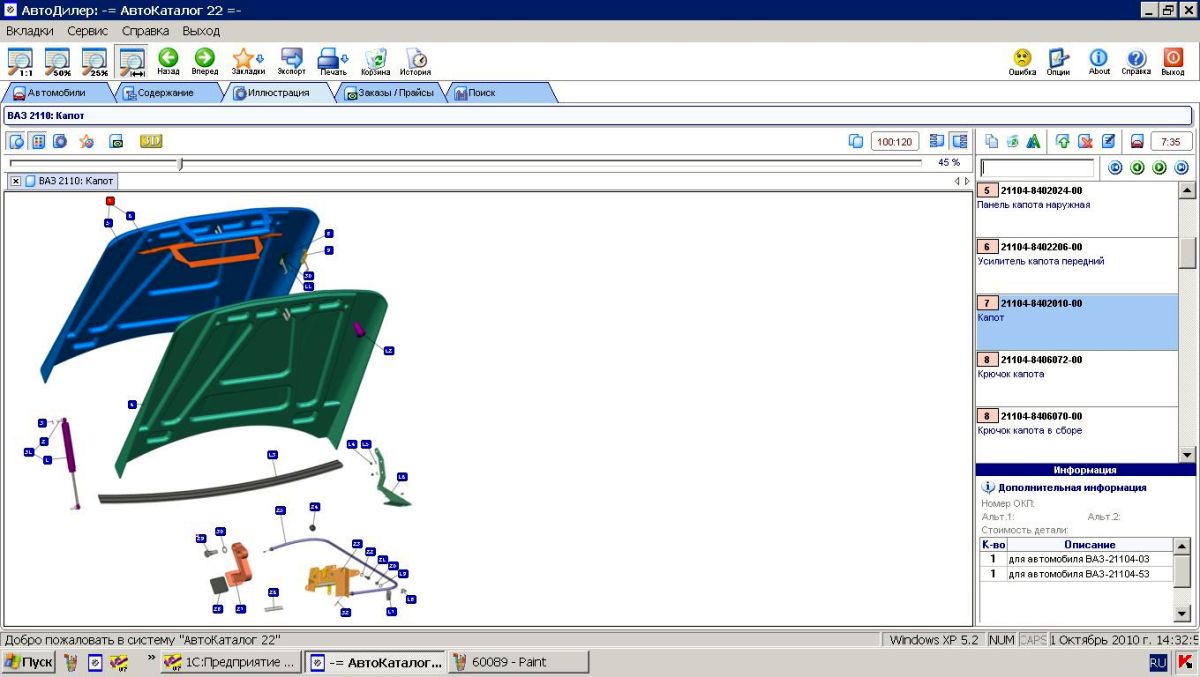Open the Выход menu in menu bar

[x=201, y=31]
